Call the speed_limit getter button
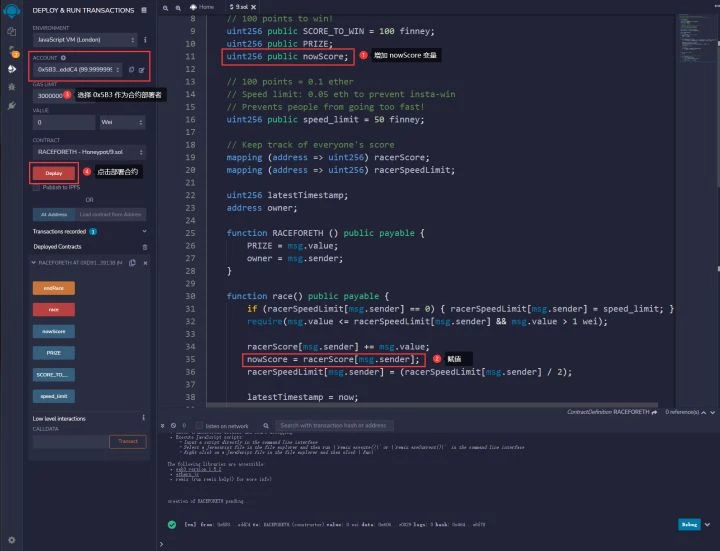The height and width of the screenshot is (551, 720). (x=54, y=396)
